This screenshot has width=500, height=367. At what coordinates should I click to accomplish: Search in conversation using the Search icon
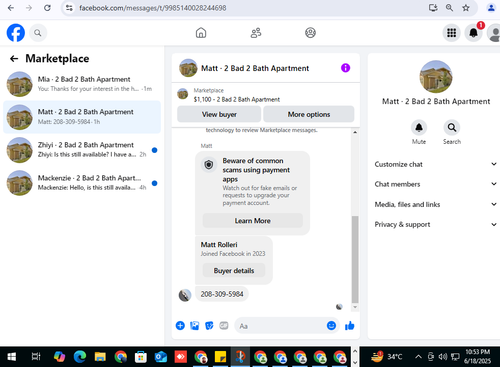click(x=452, y=128)
